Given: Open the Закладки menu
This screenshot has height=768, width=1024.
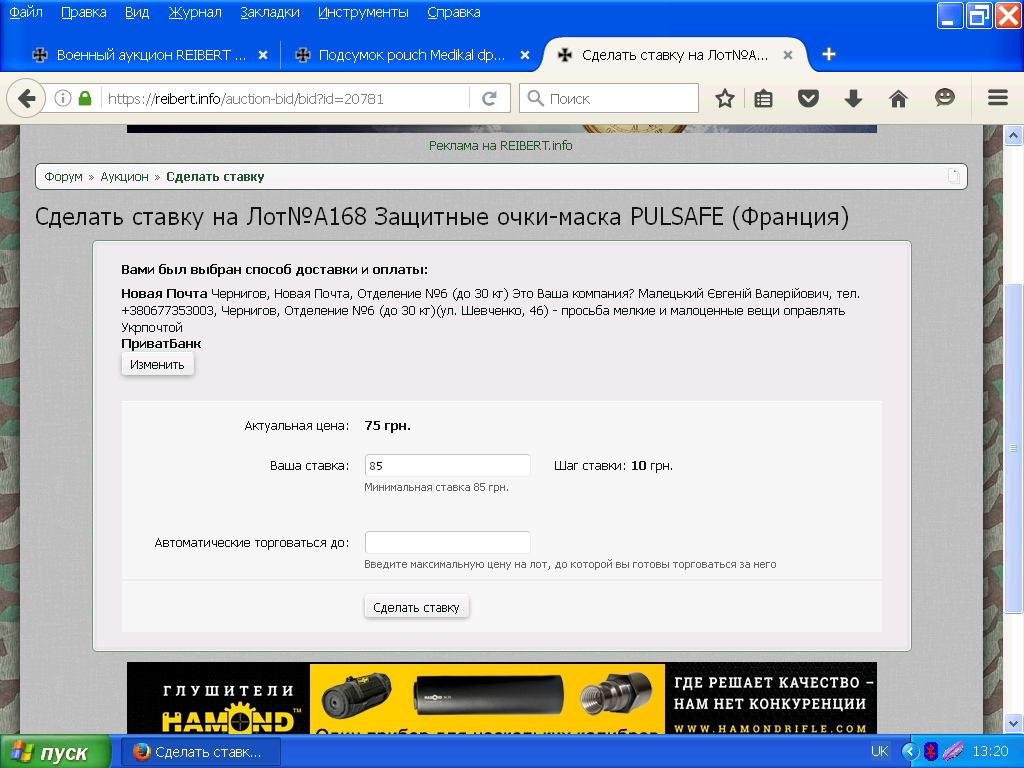Looking at the screenshot, I should tap(270, 12).
